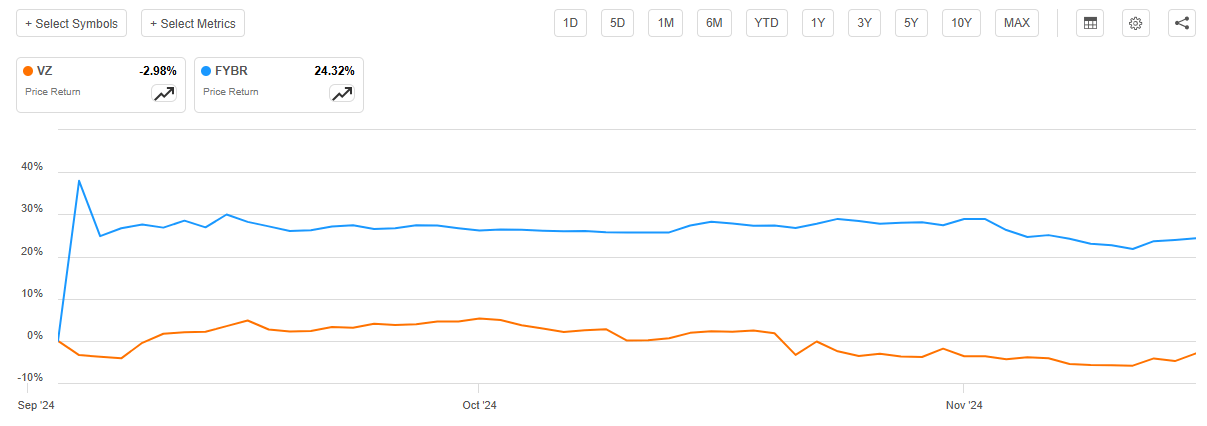The width and height of the screenshot is (1207, 426).
Task: Choose the 5Y time range
Action: (911, 23)
